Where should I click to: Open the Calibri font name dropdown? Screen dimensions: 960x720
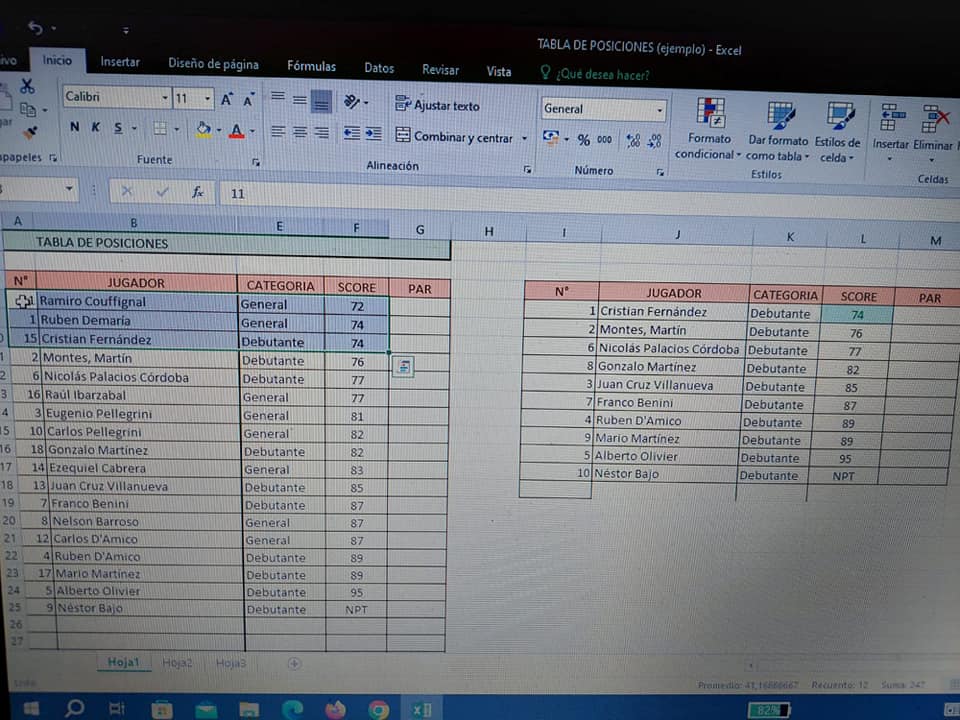point(165,99)
